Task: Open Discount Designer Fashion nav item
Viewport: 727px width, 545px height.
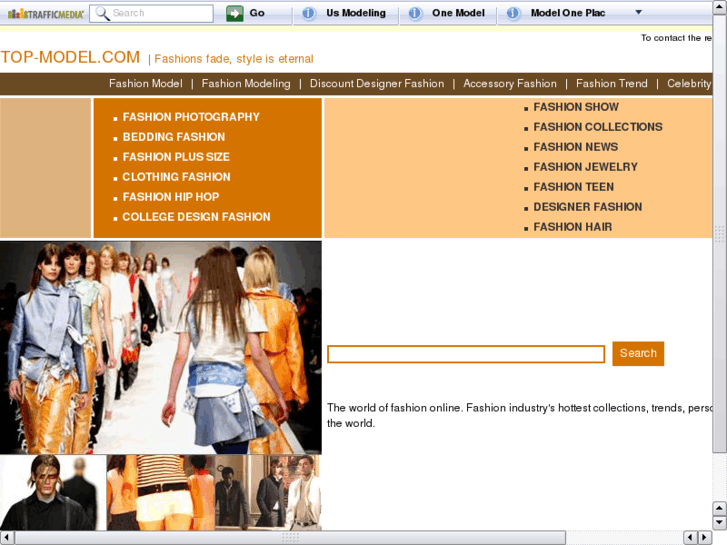Action: click(376, 83)
